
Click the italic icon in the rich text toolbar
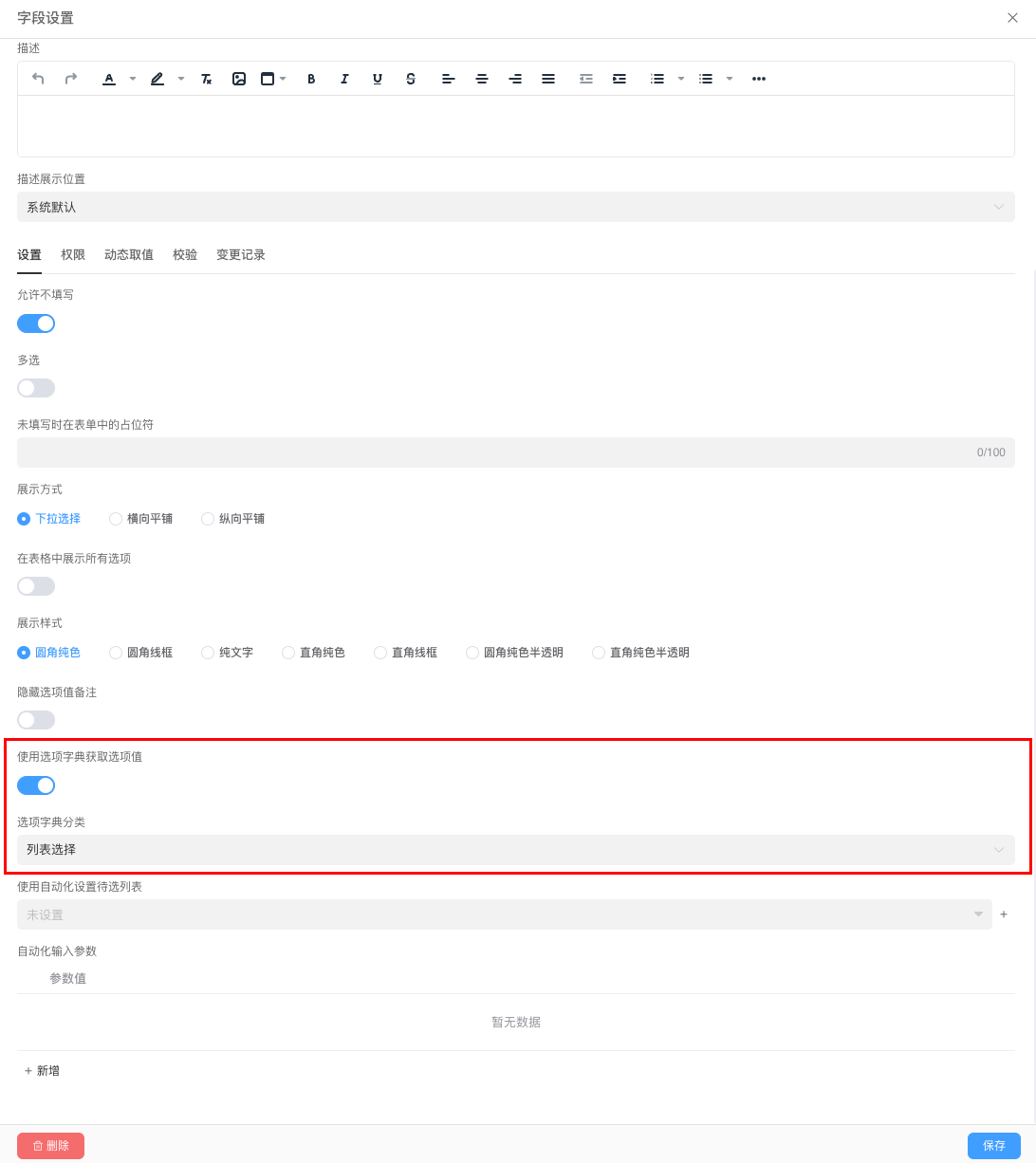tap(344, 79)
